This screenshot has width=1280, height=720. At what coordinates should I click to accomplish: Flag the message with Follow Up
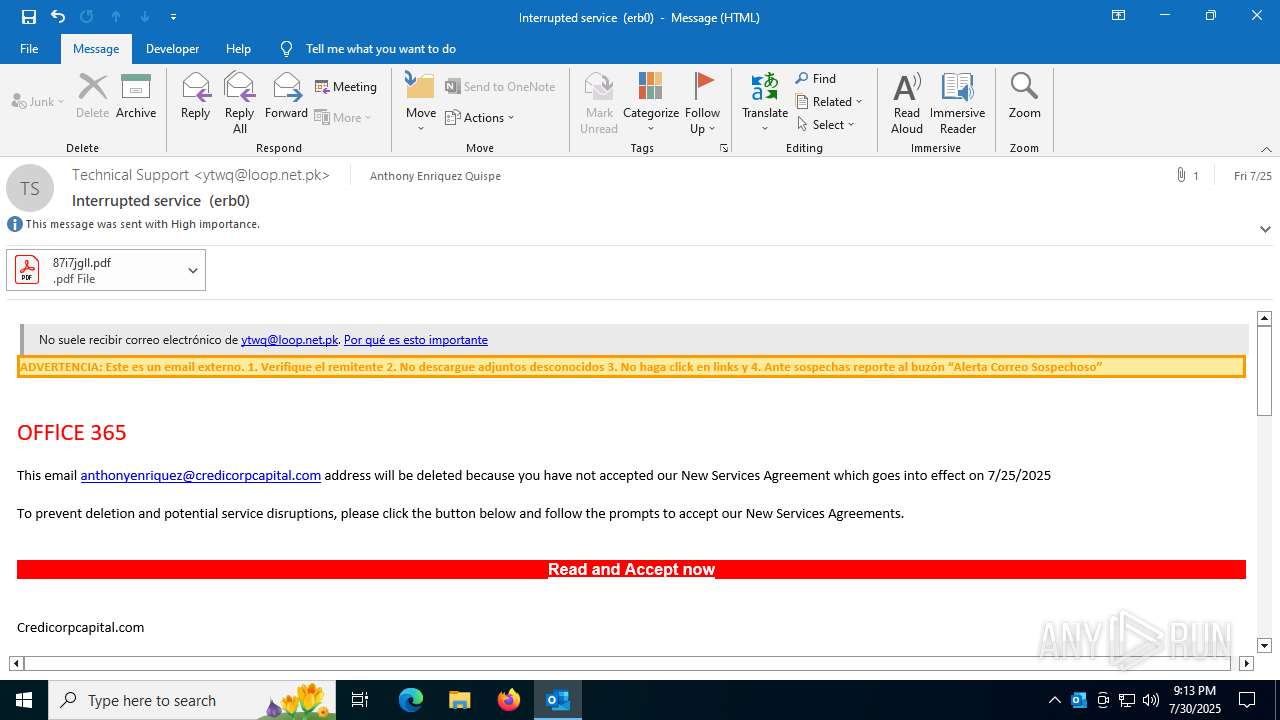(703, 102)
